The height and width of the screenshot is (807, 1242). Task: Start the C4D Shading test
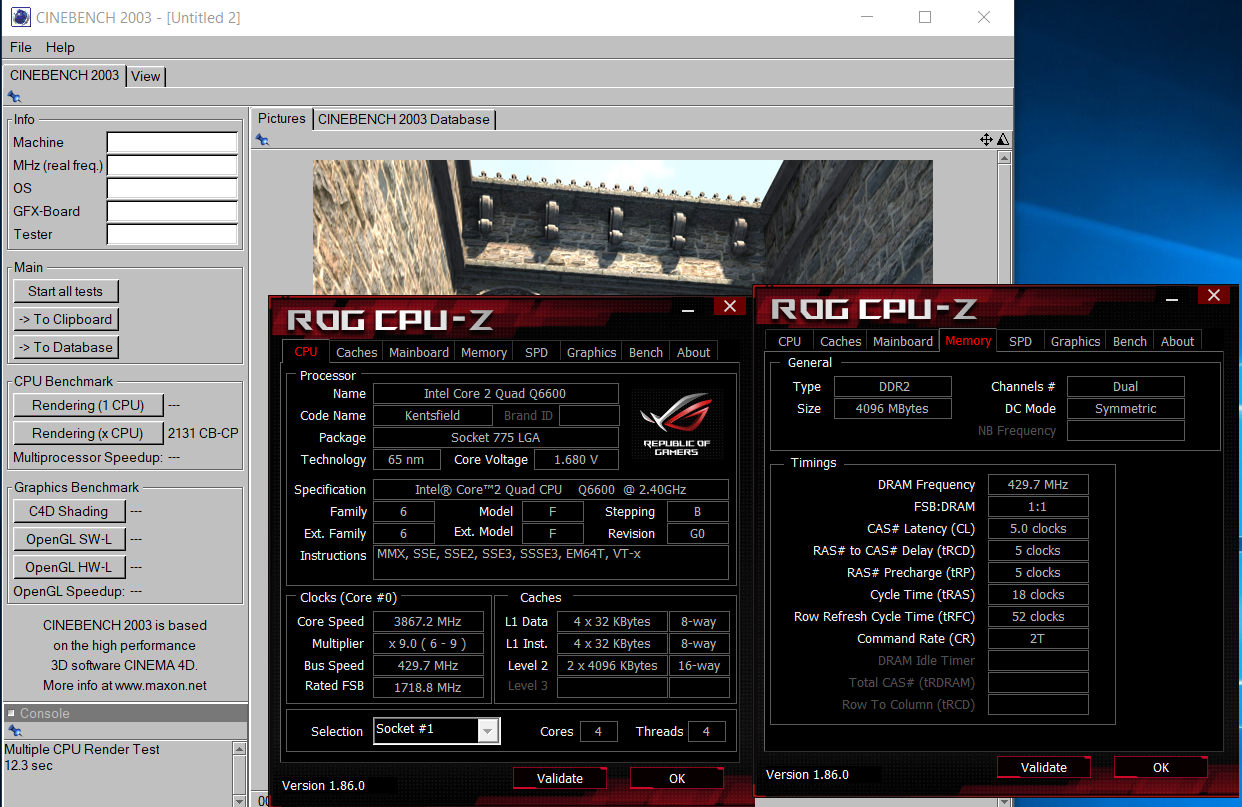(x=69, y=511)
